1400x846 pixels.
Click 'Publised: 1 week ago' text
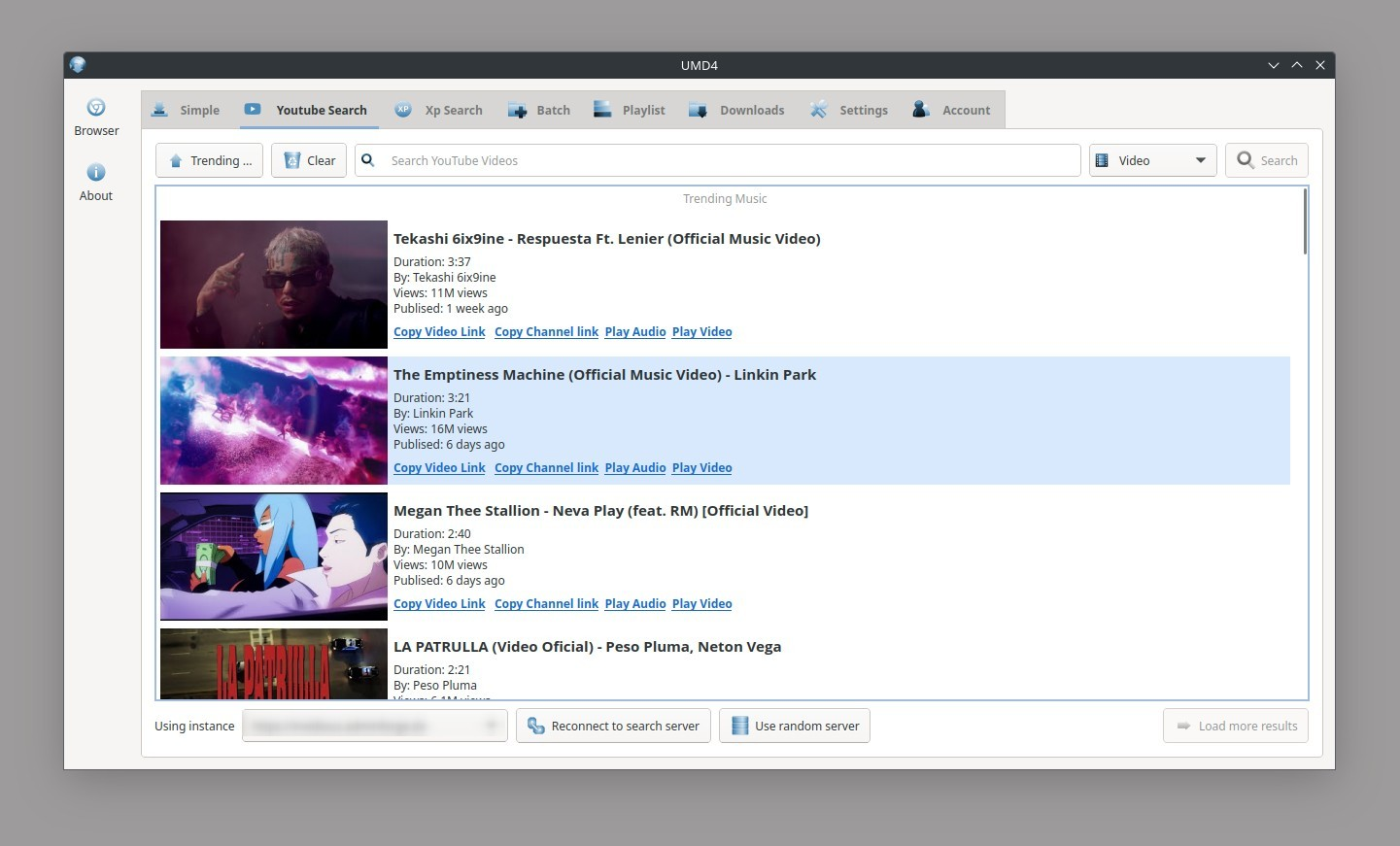(x=451, y=309)
